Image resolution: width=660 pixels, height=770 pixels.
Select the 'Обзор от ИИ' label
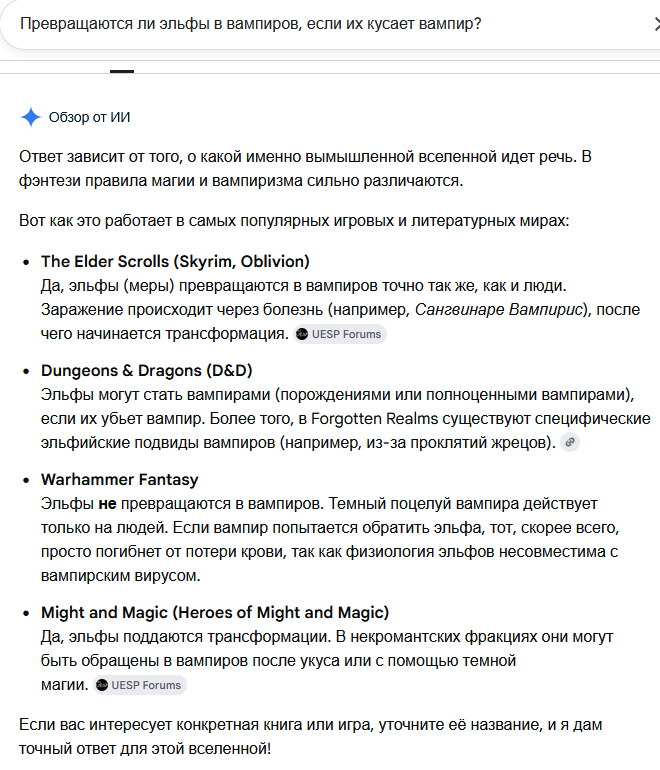(x=89, y=117)
